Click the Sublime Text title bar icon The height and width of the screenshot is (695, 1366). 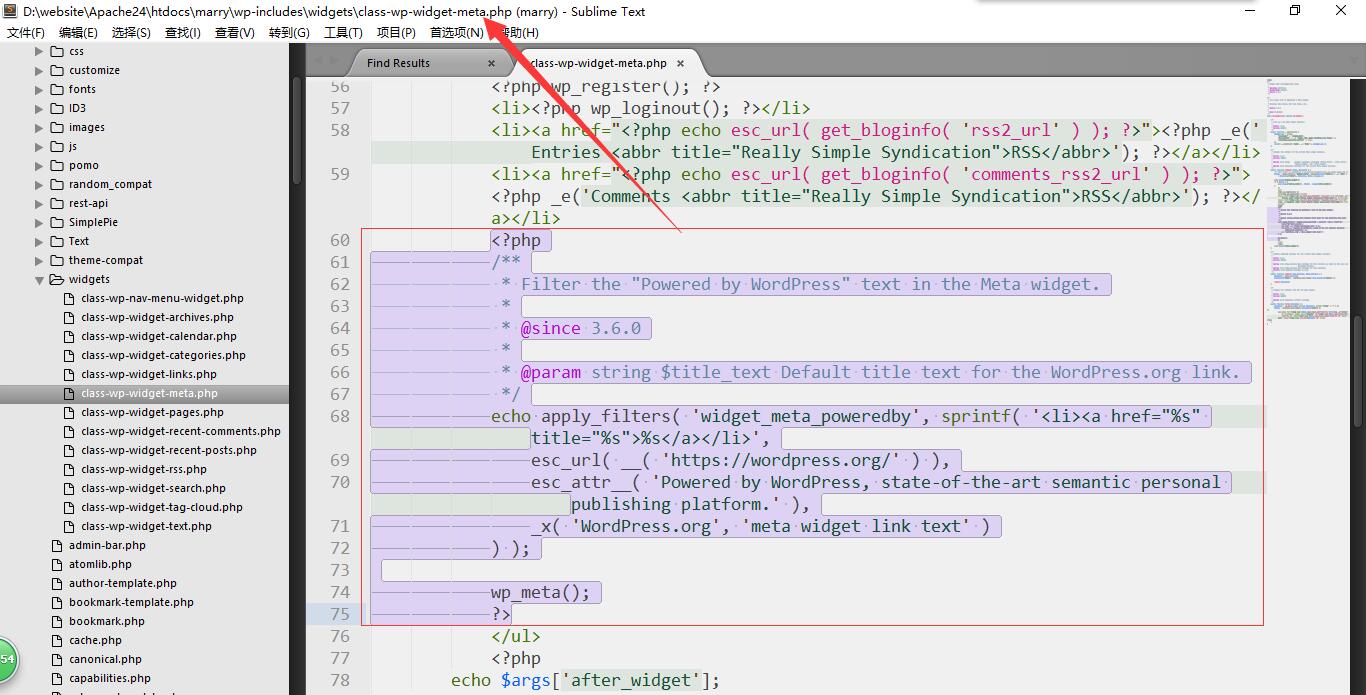tap(10, 12)
